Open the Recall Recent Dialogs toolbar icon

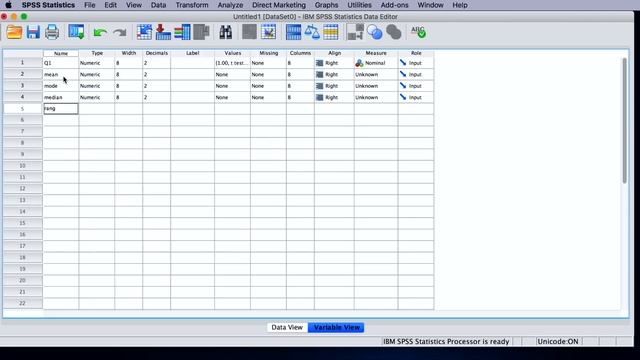76,32
